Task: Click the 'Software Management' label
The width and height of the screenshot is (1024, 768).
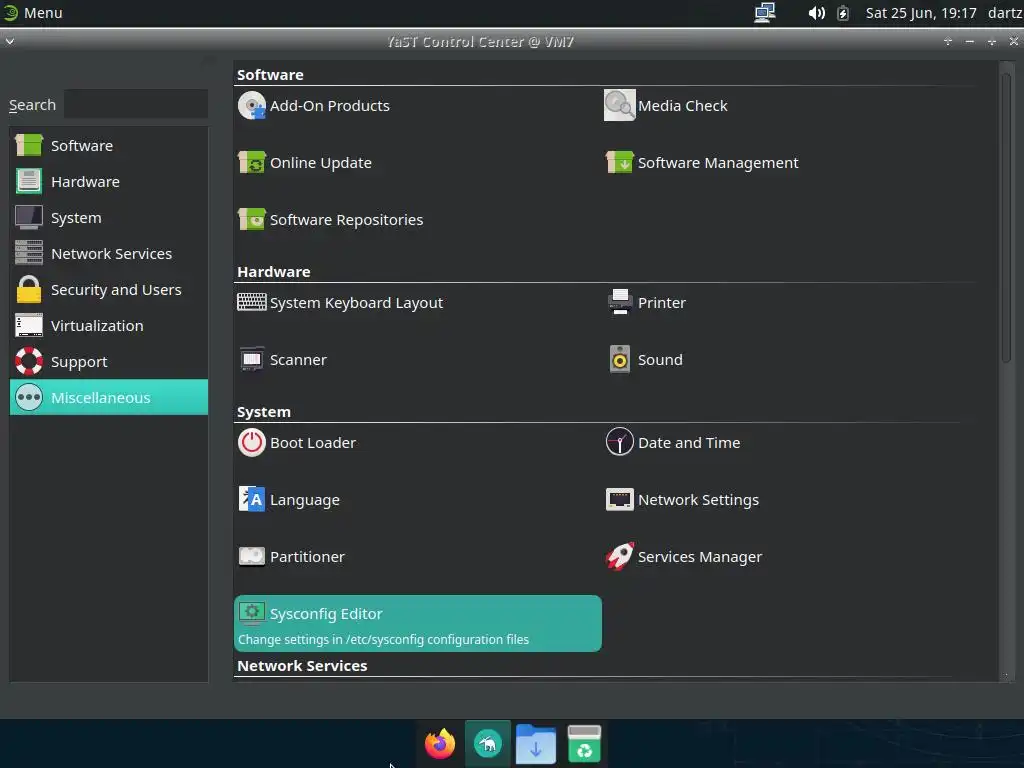Action: coord(718,163)
